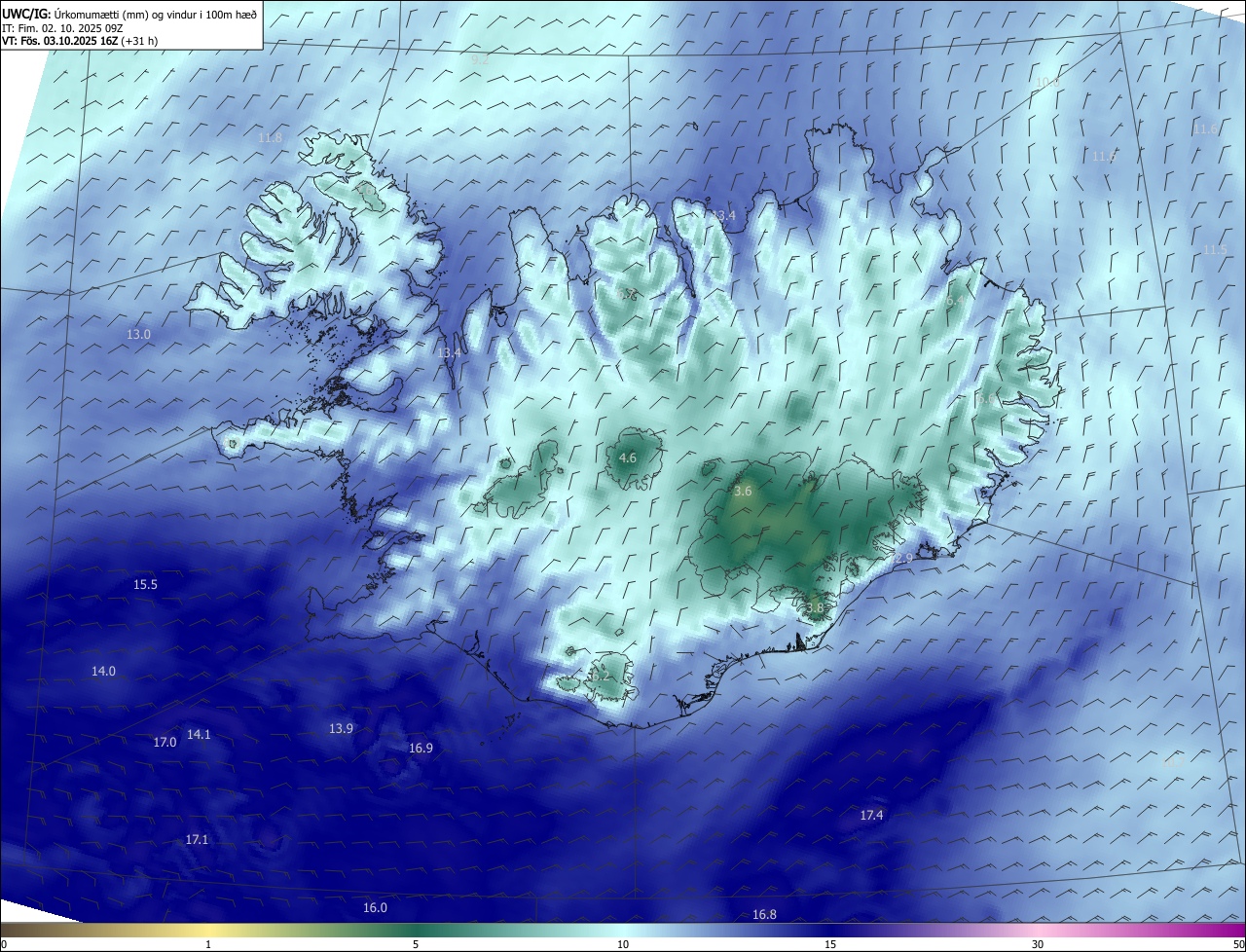Image resolution: width=1246 pixels, height=952 pixels.
Task: Click the 15.5 value over the ocean
Action: click(x=145, y=585)
